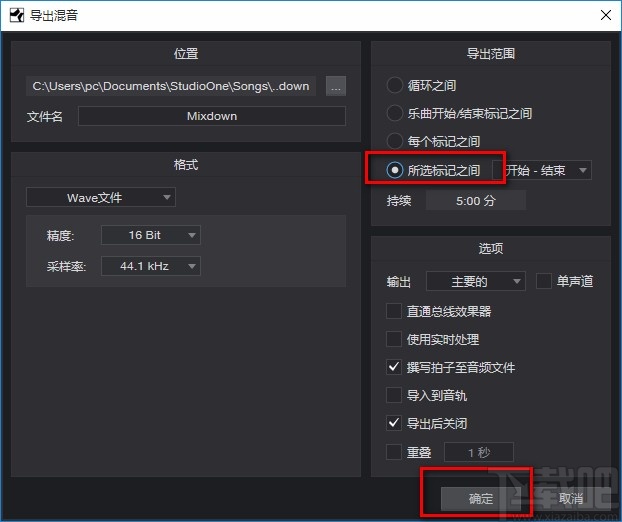Open 44.1 kHz sample rate dropdown
This screenshot has width=622, height=522.
click(x=151, y=266)
